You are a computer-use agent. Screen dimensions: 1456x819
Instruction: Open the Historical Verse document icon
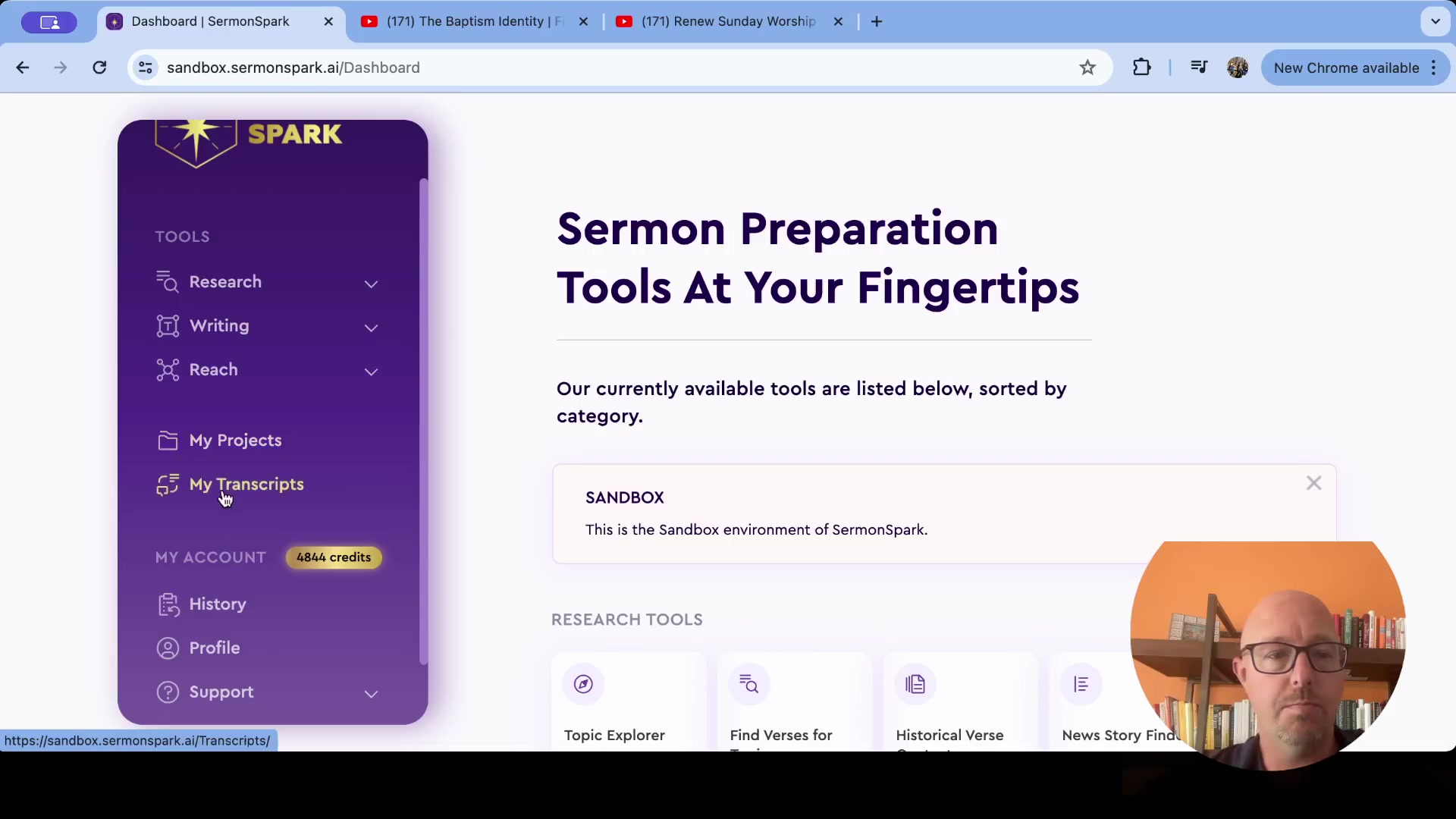click(x=915, y=684)
